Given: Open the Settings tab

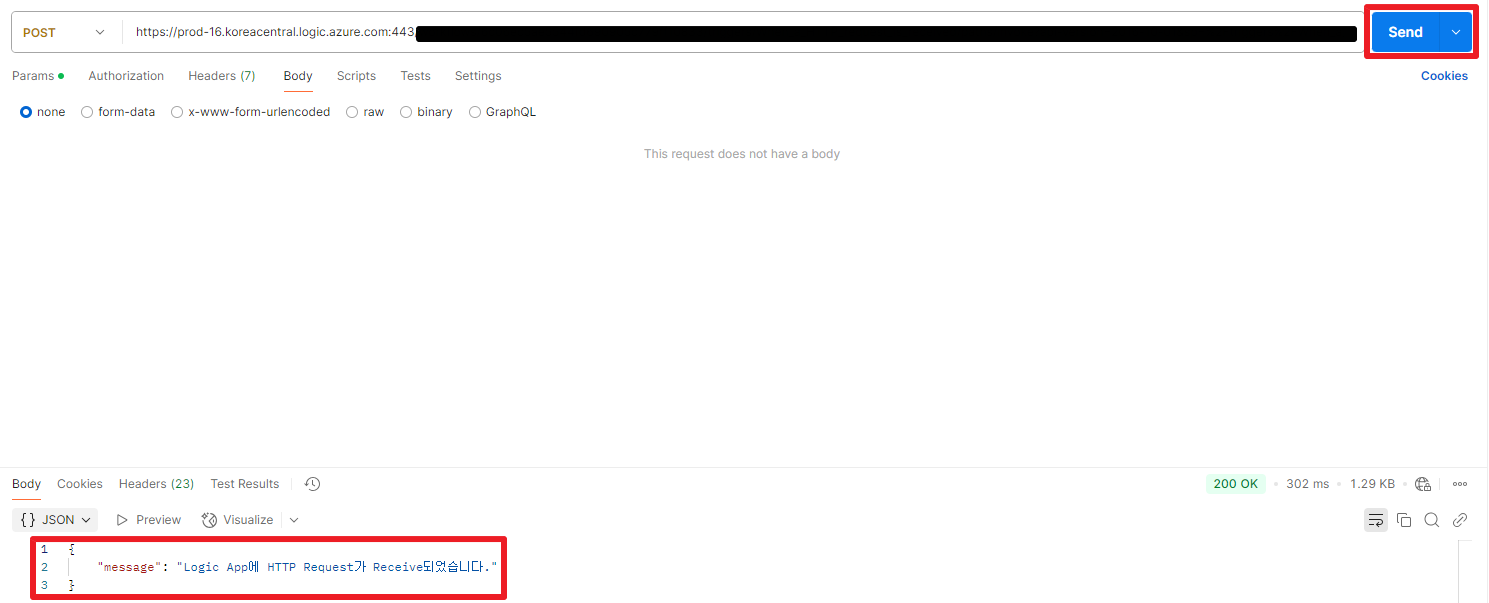Looking at the screenshot, I should pyautogui.click(x=478, y=76).
